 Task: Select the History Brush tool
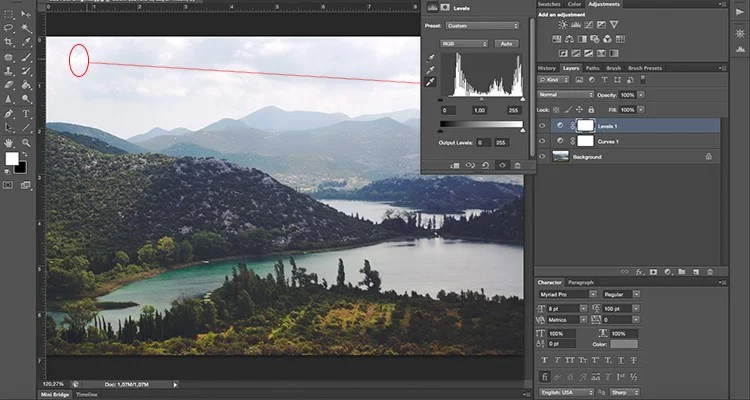point(26,71)
